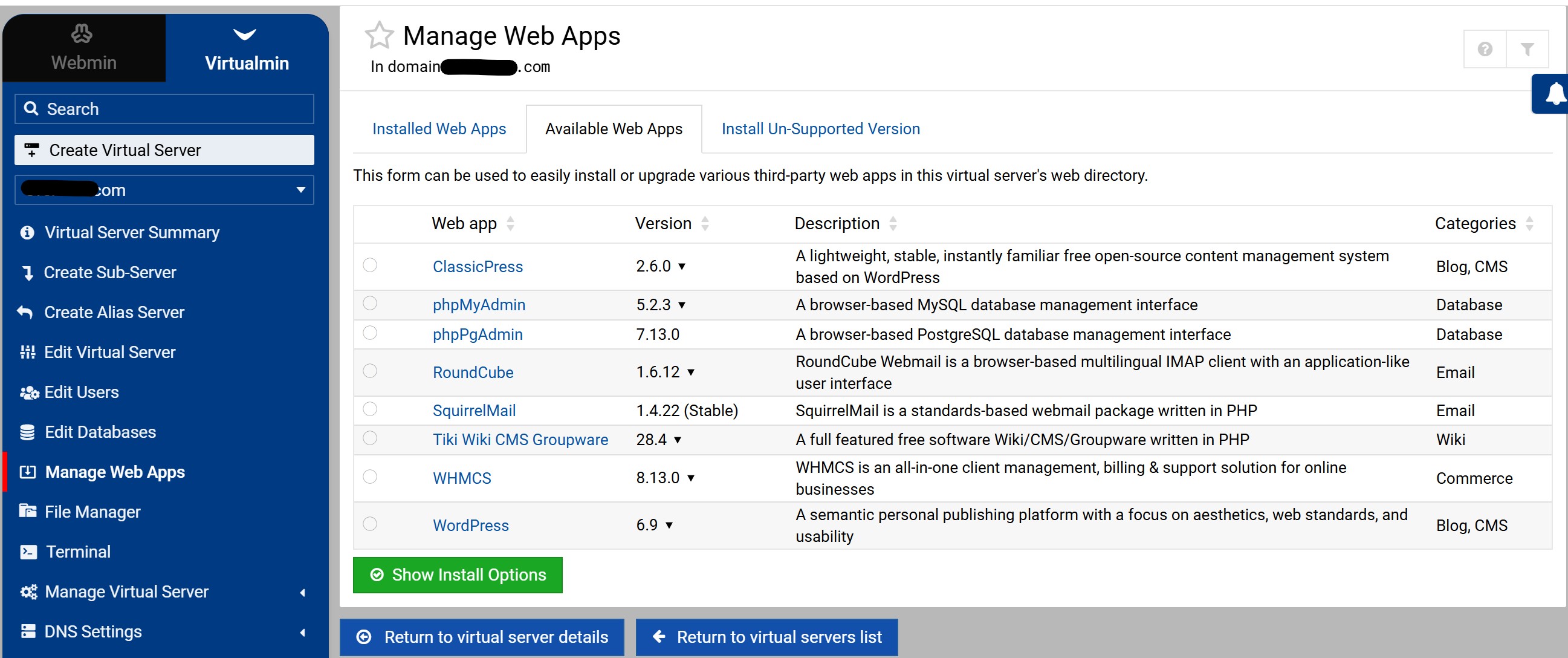
Task: Open Install Un-Supported Version tab
Action: click(820, 129)
